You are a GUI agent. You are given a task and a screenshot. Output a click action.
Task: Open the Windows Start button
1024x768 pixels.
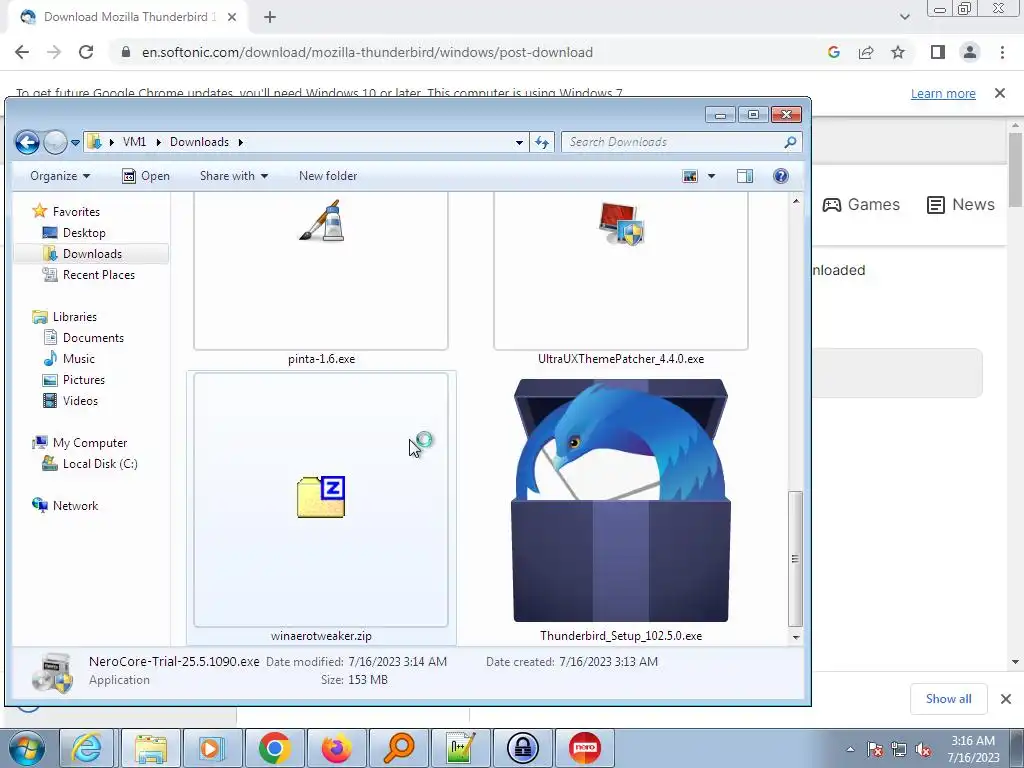26,748
